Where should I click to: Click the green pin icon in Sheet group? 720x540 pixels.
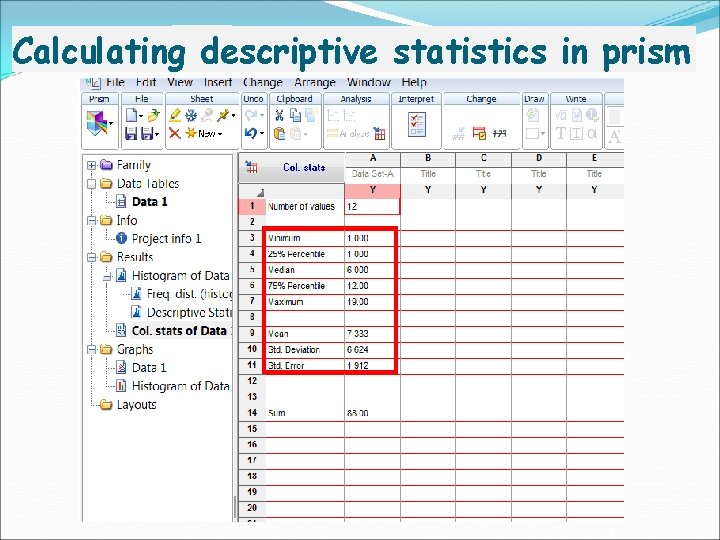[223, 115]
